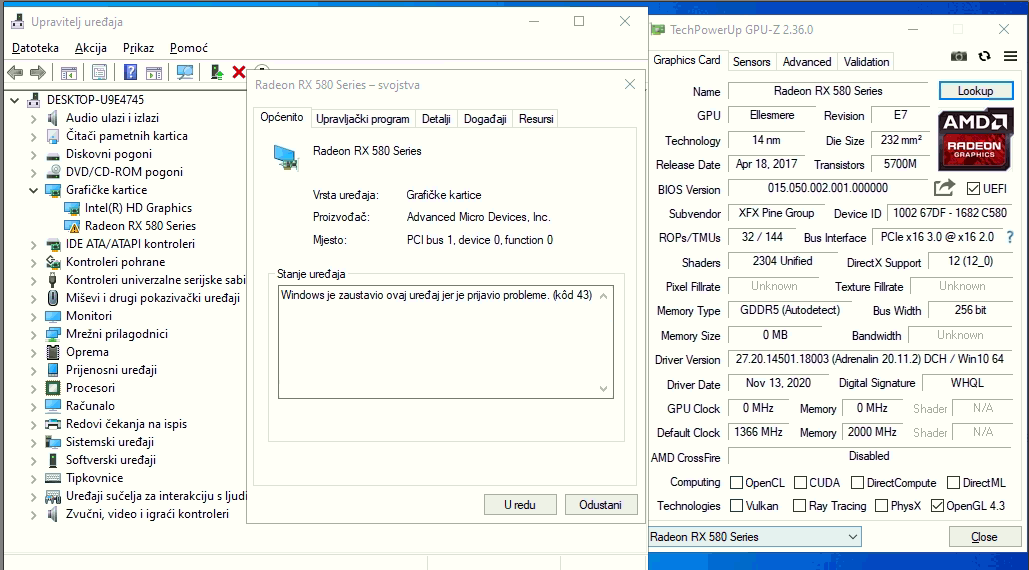Toggle the UEFI checkbox
This screenshot has height=570, width=1029.
[x=974, y=189]
